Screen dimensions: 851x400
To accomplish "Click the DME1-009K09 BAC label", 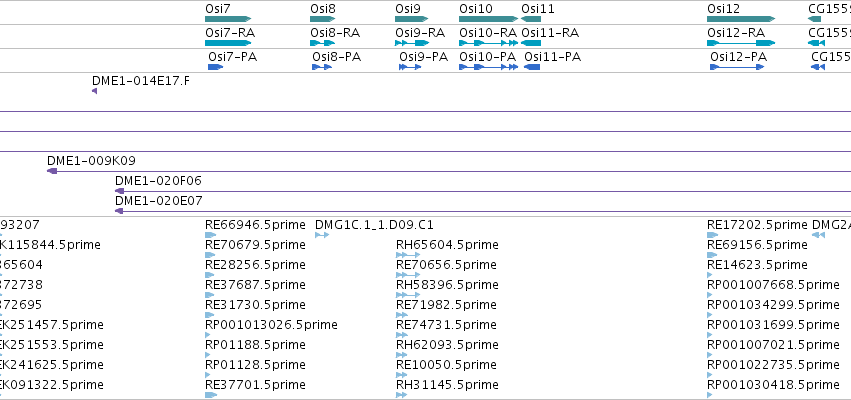I will tap(91, 161).
